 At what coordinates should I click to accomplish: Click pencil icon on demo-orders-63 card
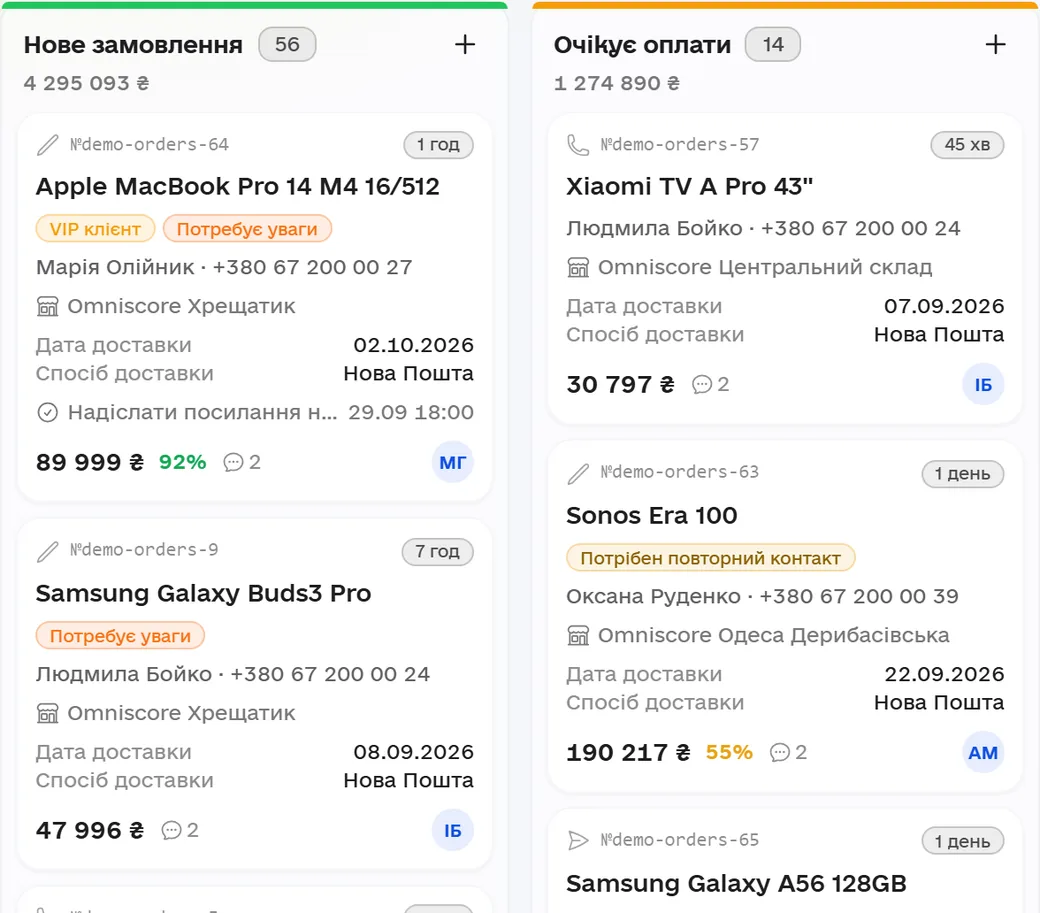click(578, 473)
